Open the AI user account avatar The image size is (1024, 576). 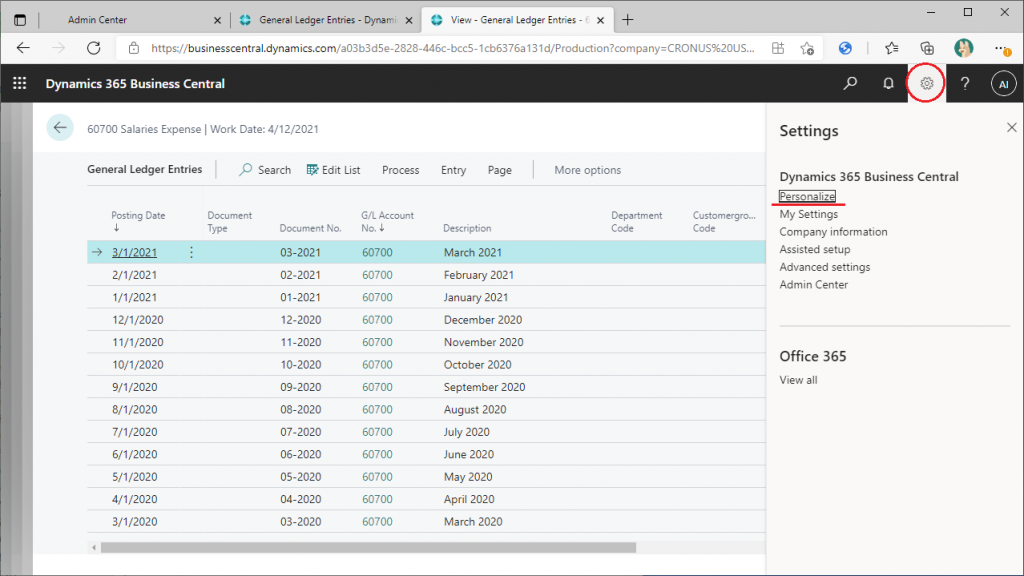(x=1003, y=84)
